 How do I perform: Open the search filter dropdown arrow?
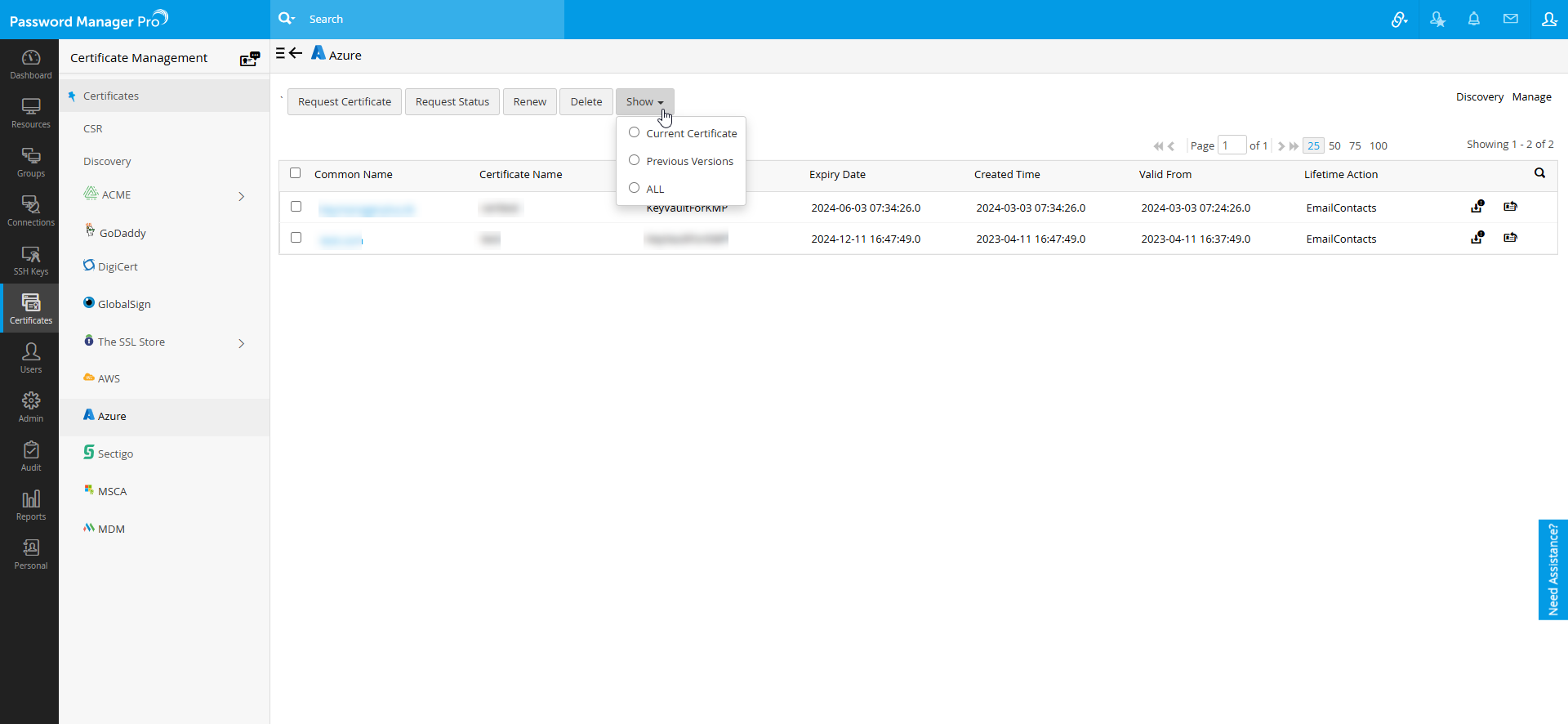coord(292,18)
